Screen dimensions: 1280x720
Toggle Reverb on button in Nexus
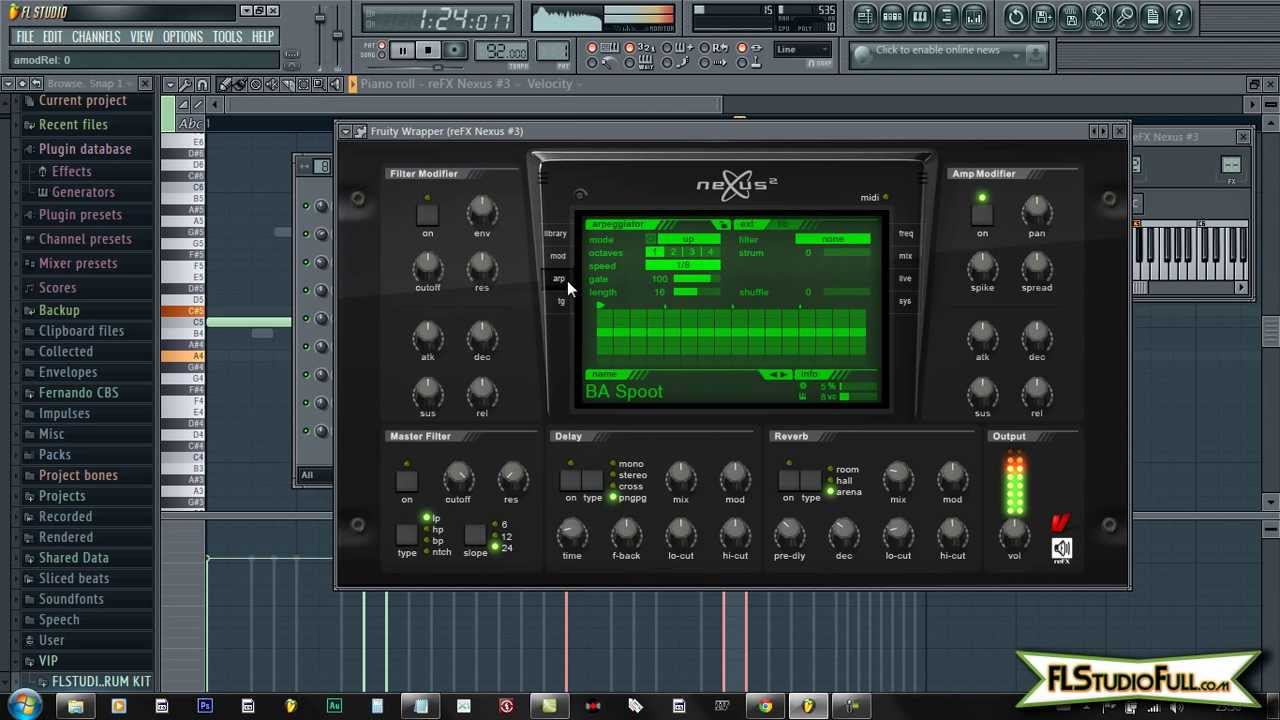coord(788,480)
